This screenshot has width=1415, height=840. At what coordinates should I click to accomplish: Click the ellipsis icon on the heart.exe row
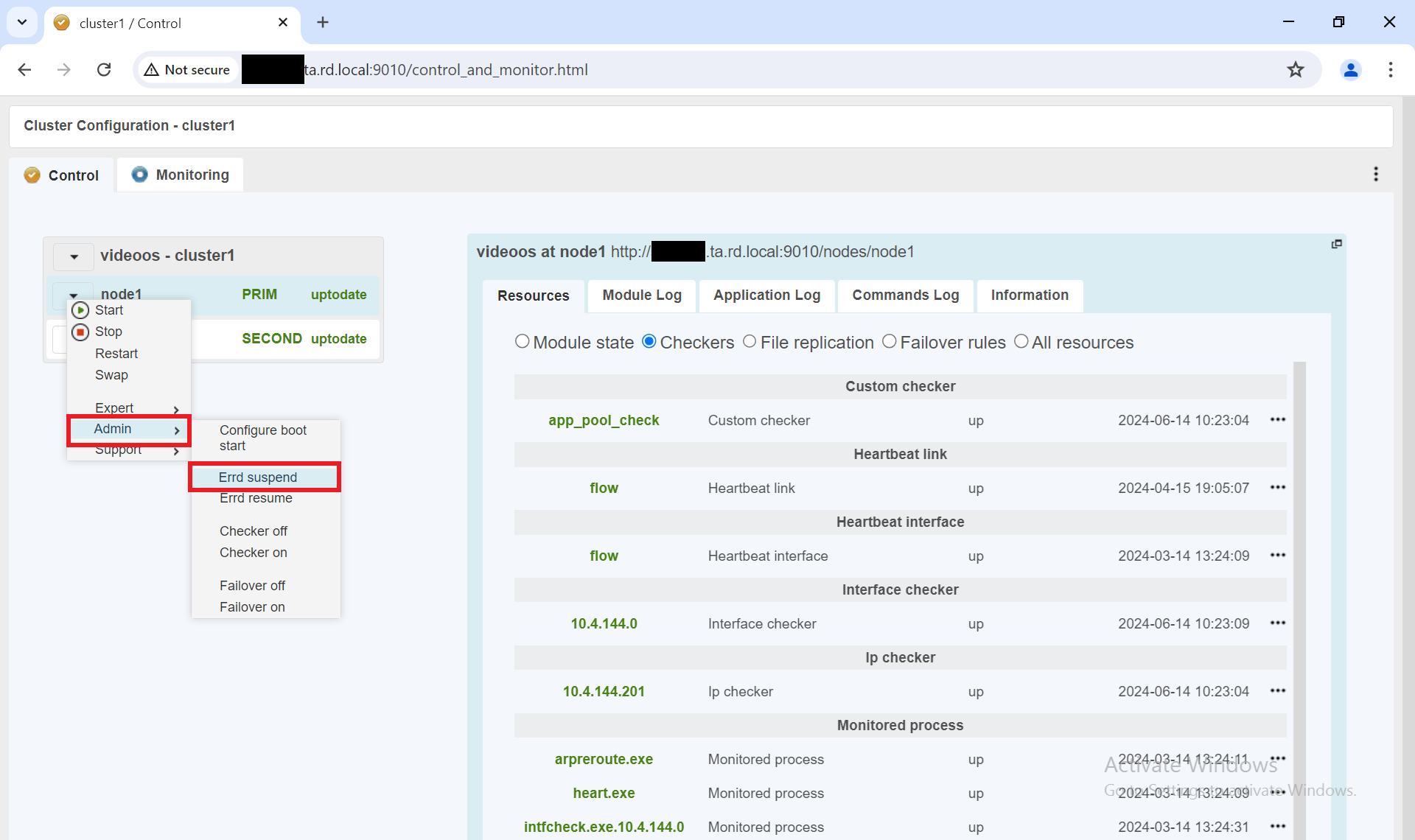point(1278,793)
